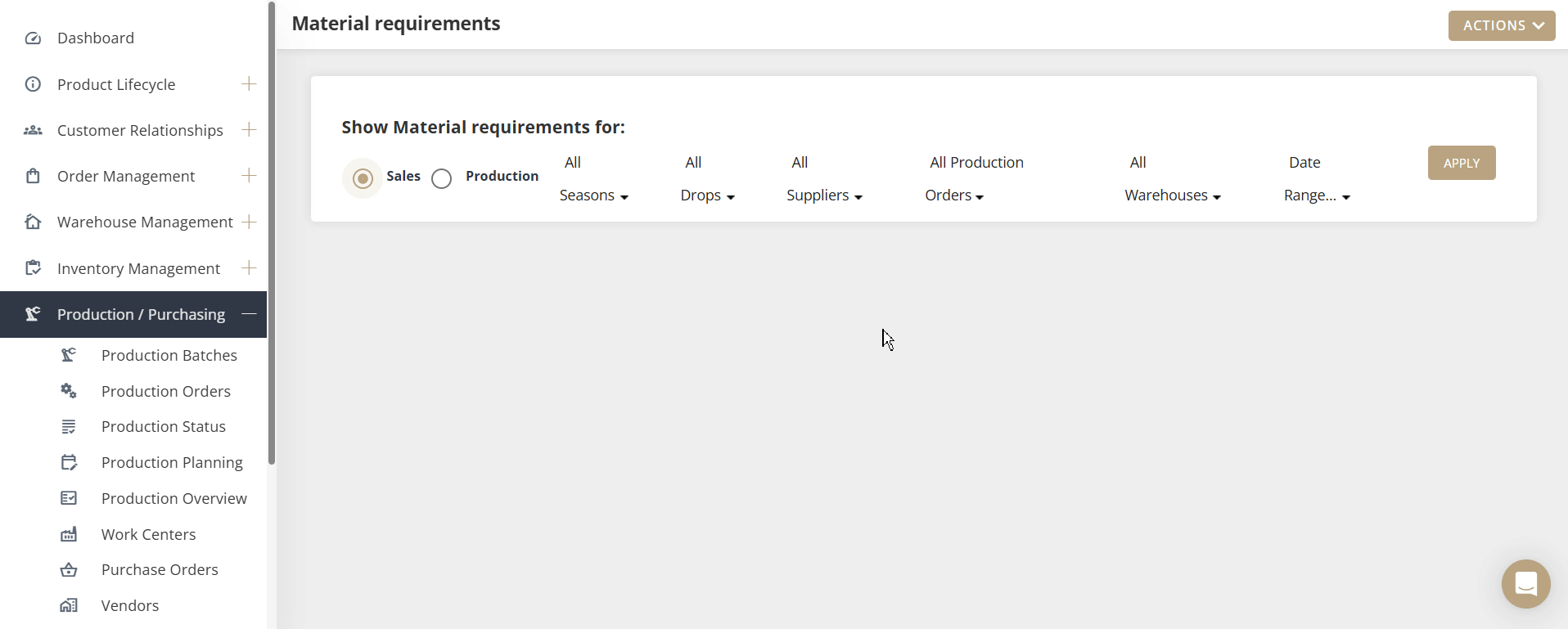Click the Dashboard gauge icon
This screenshot has width=1568, height=629.
point(33,38)
